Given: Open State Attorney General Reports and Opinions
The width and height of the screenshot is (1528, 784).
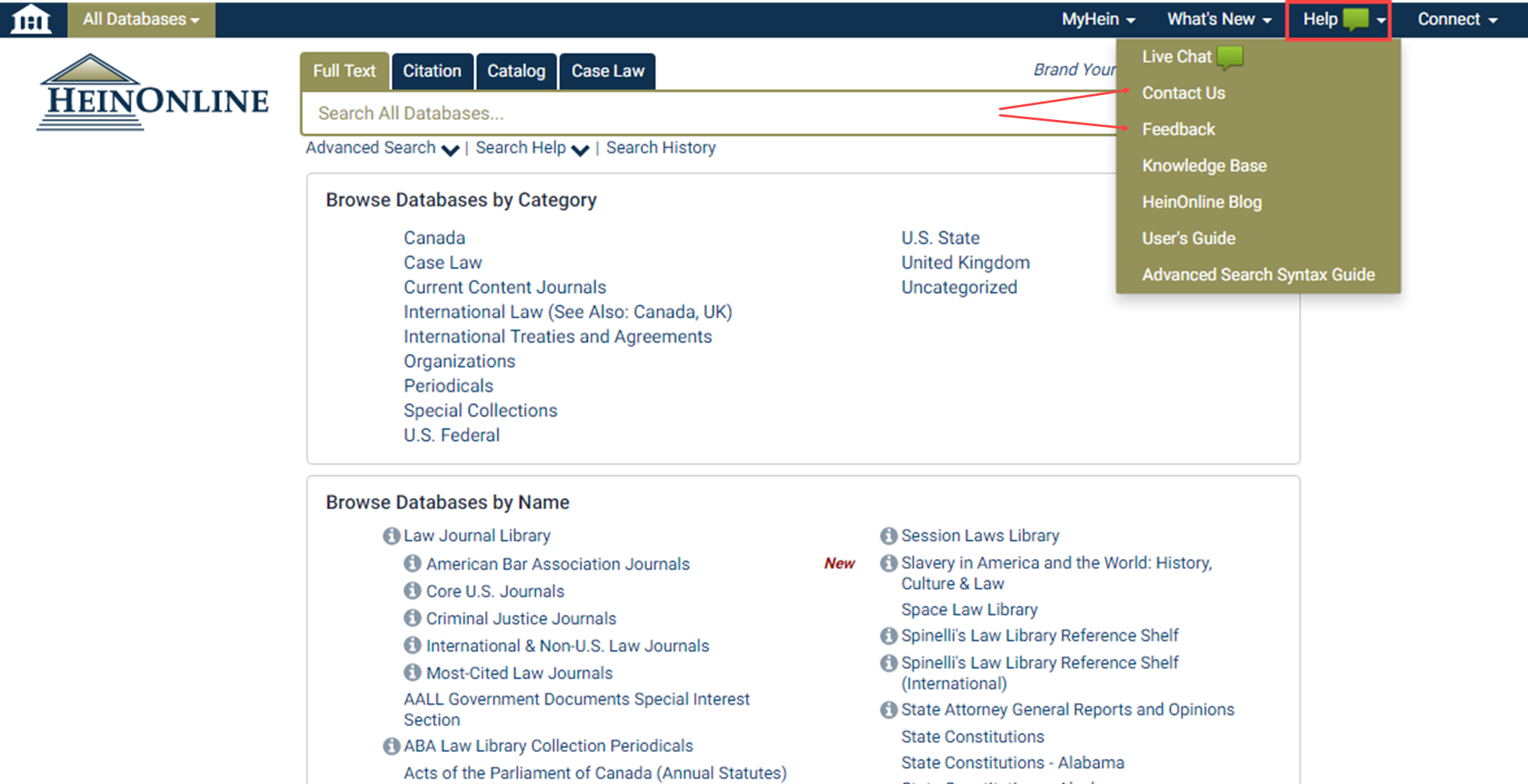Looking at the screenshot, I should (1068, 709).
